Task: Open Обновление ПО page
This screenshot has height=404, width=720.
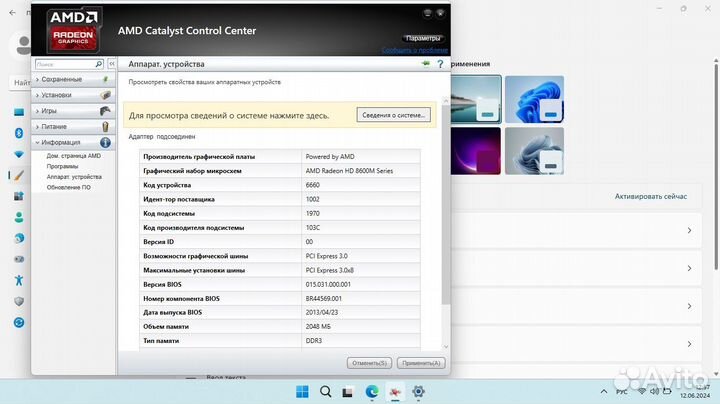Action: click(x=68, y=187)
